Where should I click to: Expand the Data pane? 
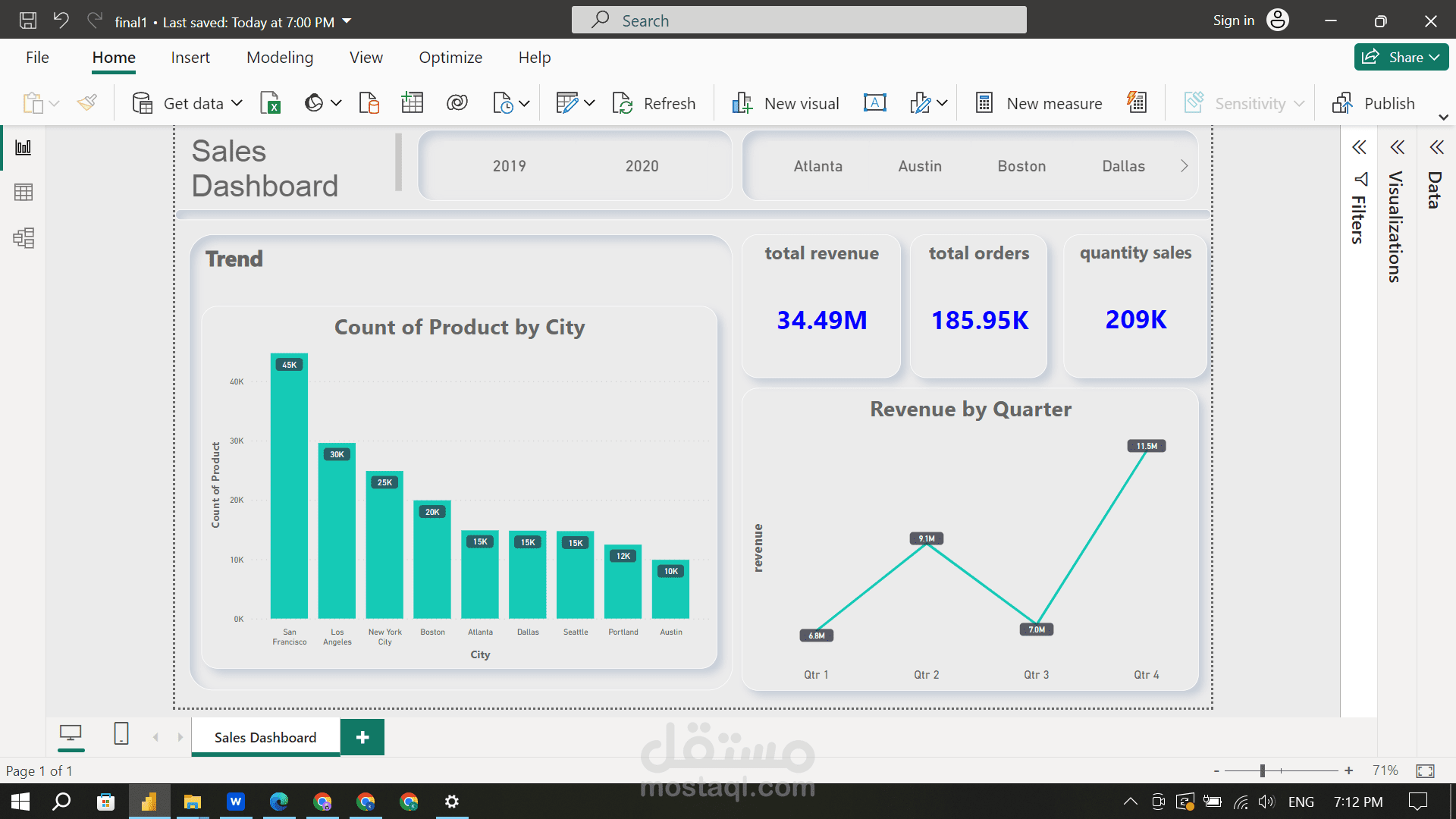point(1436,147)
